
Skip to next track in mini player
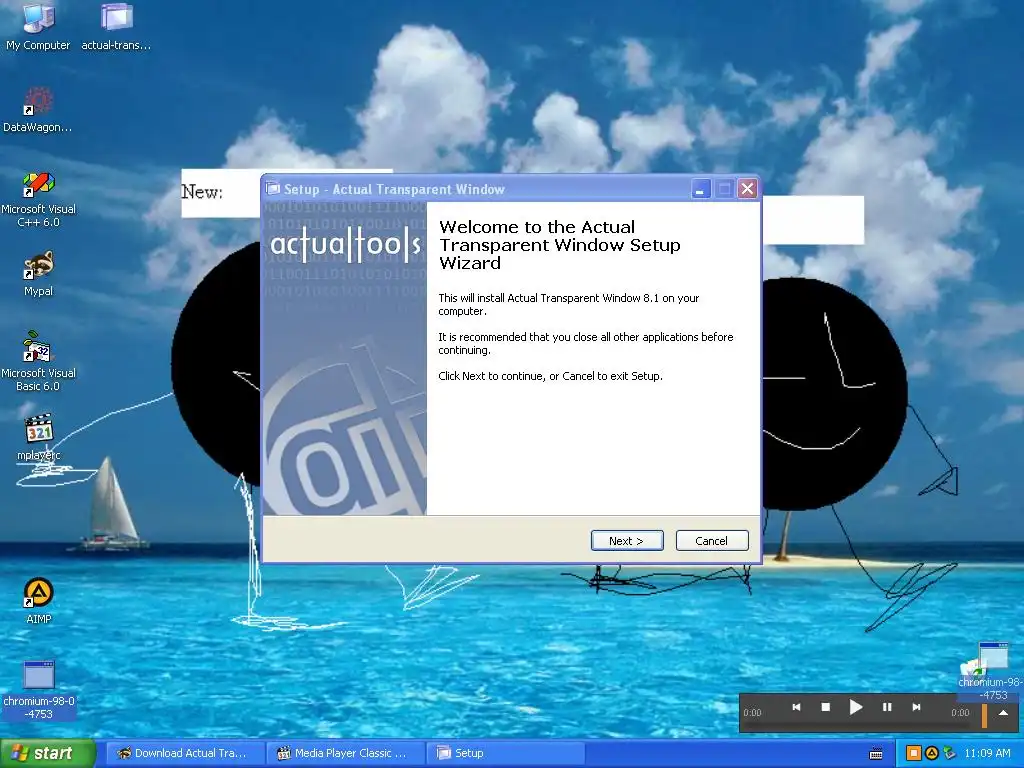pos(916,707)
